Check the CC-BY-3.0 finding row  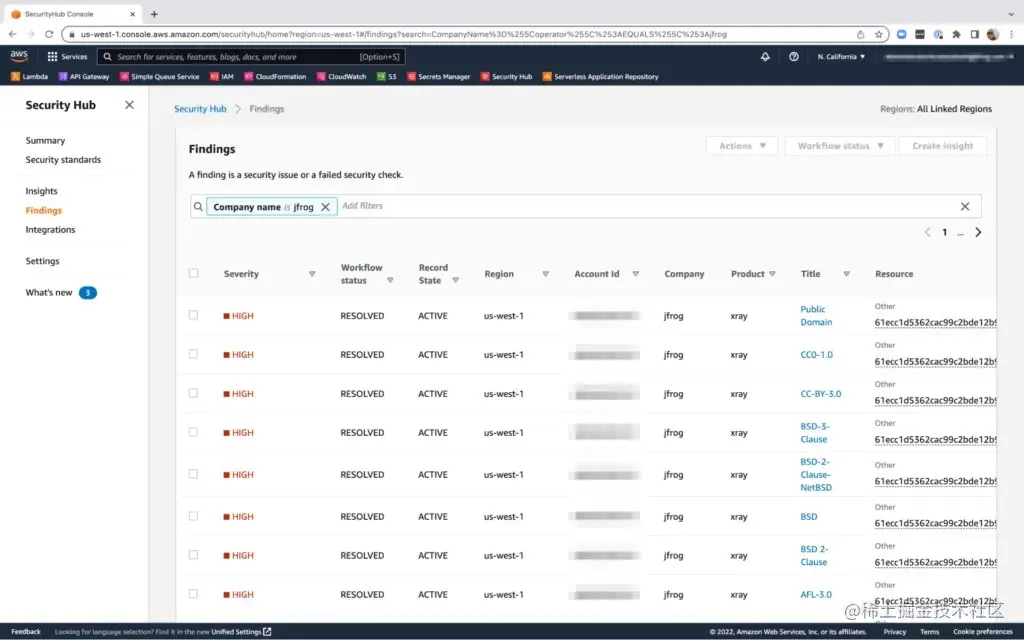[x=193, y=393]
